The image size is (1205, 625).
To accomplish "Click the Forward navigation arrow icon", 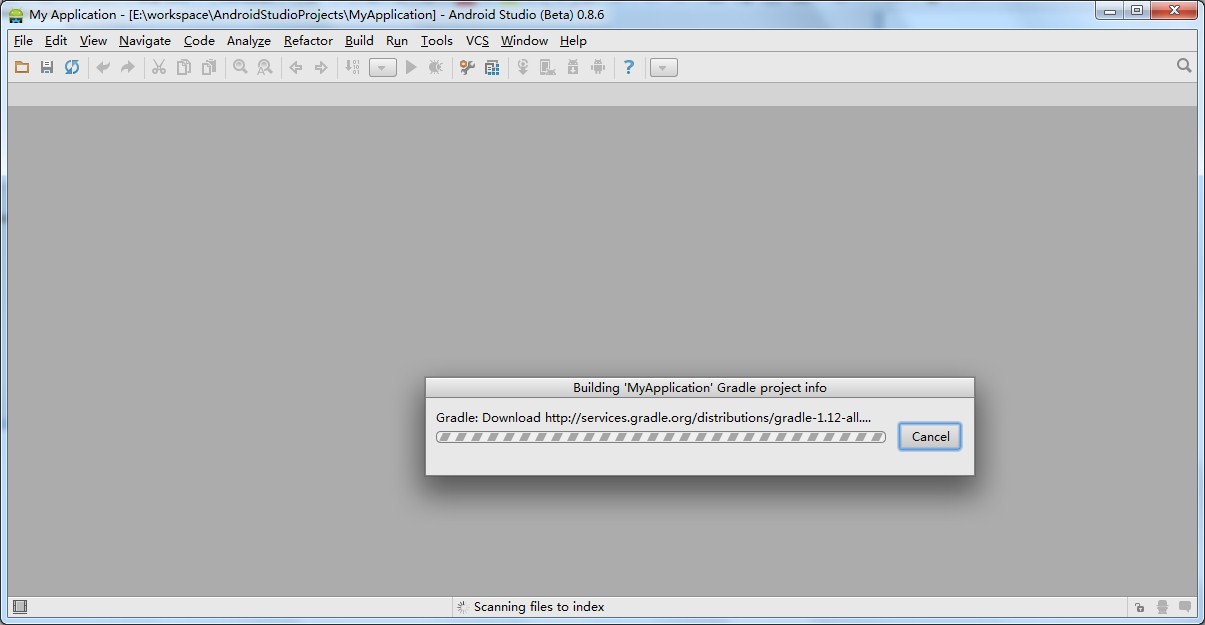I will [321, 67].
